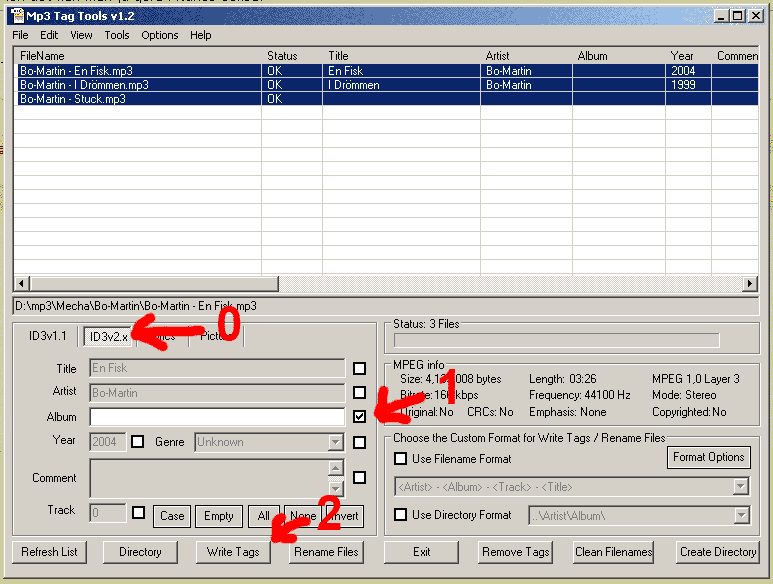Minimize the Mp3 Tag Tools window
This screenshot has height=584, width=773.
click(722, 16)
